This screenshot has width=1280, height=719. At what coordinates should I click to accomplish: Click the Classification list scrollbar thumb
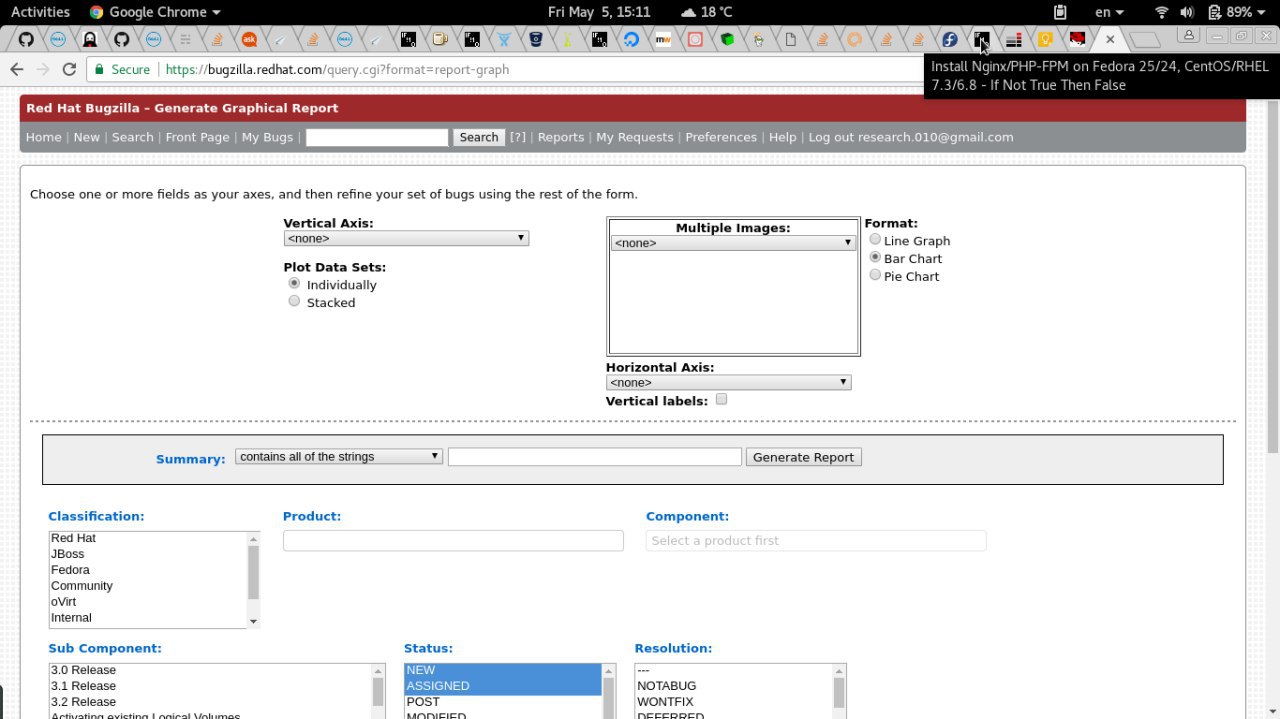(x=253, y=572)
